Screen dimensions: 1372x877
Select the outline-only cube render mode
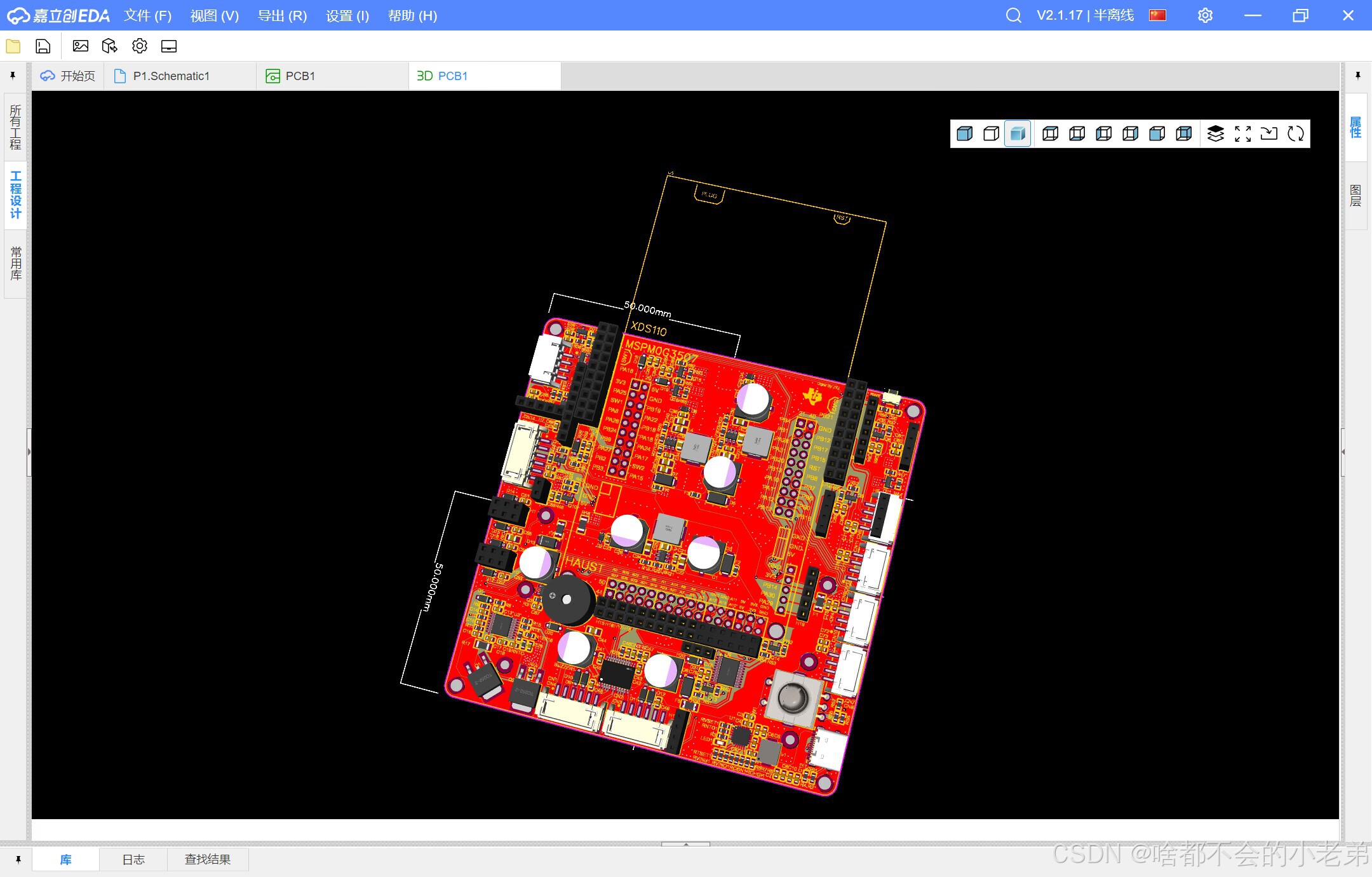(991, 133)
